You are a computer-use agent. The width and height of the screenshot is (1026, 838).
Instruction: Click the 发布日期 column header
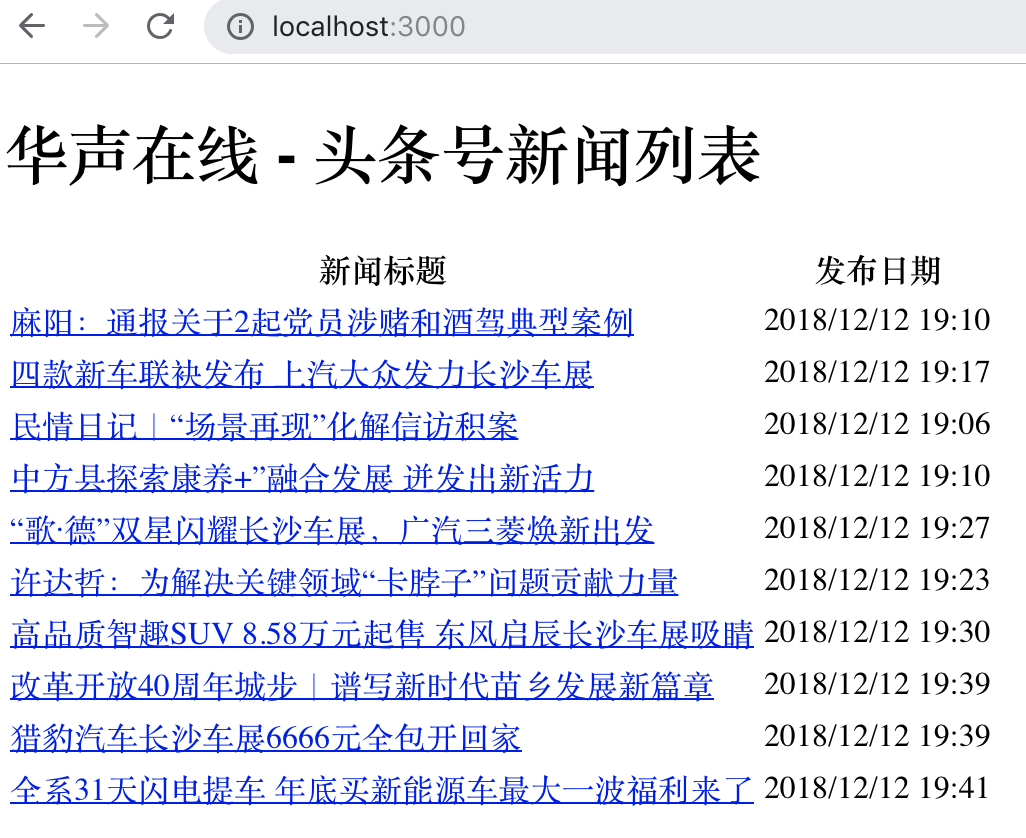click(877, 271)
